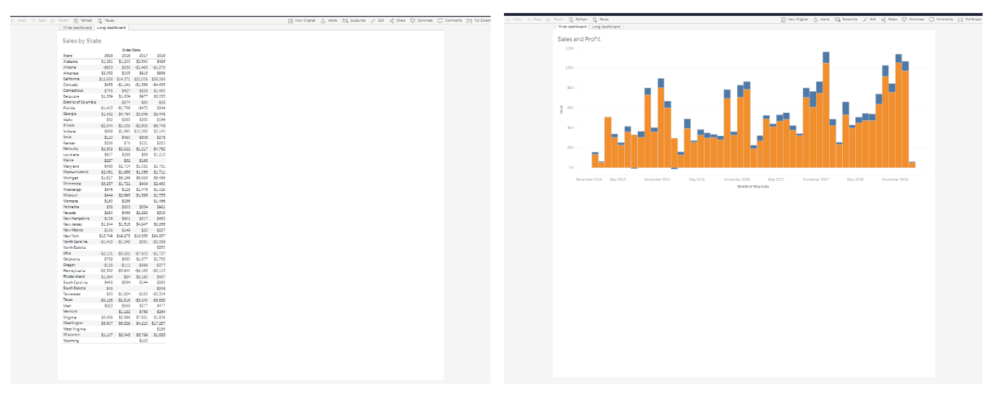This screenshot has height=400, width=1000.
Task: Click Undo in the right window toolbar
Action: coord(513,20)
